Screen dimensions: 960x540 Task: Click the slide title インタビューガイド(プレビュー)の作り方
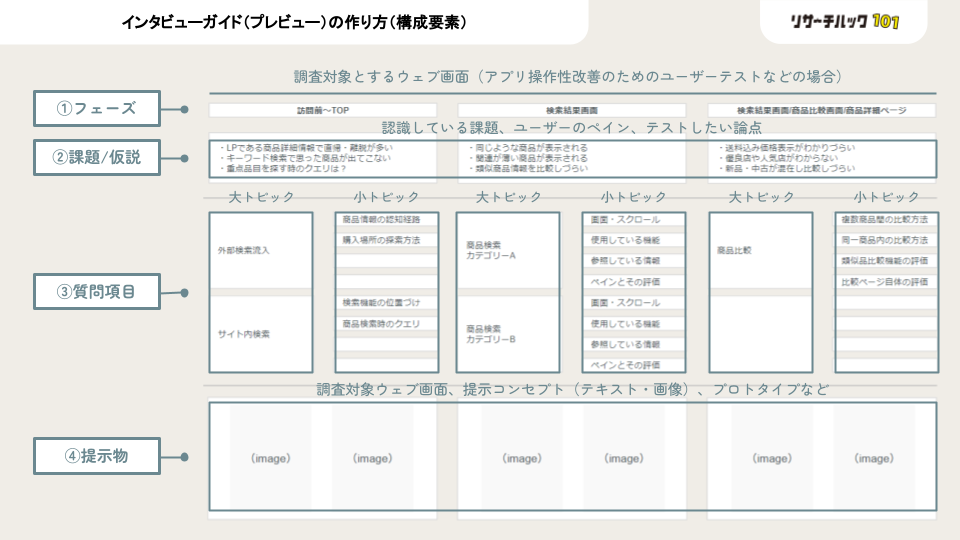point(294,22)
